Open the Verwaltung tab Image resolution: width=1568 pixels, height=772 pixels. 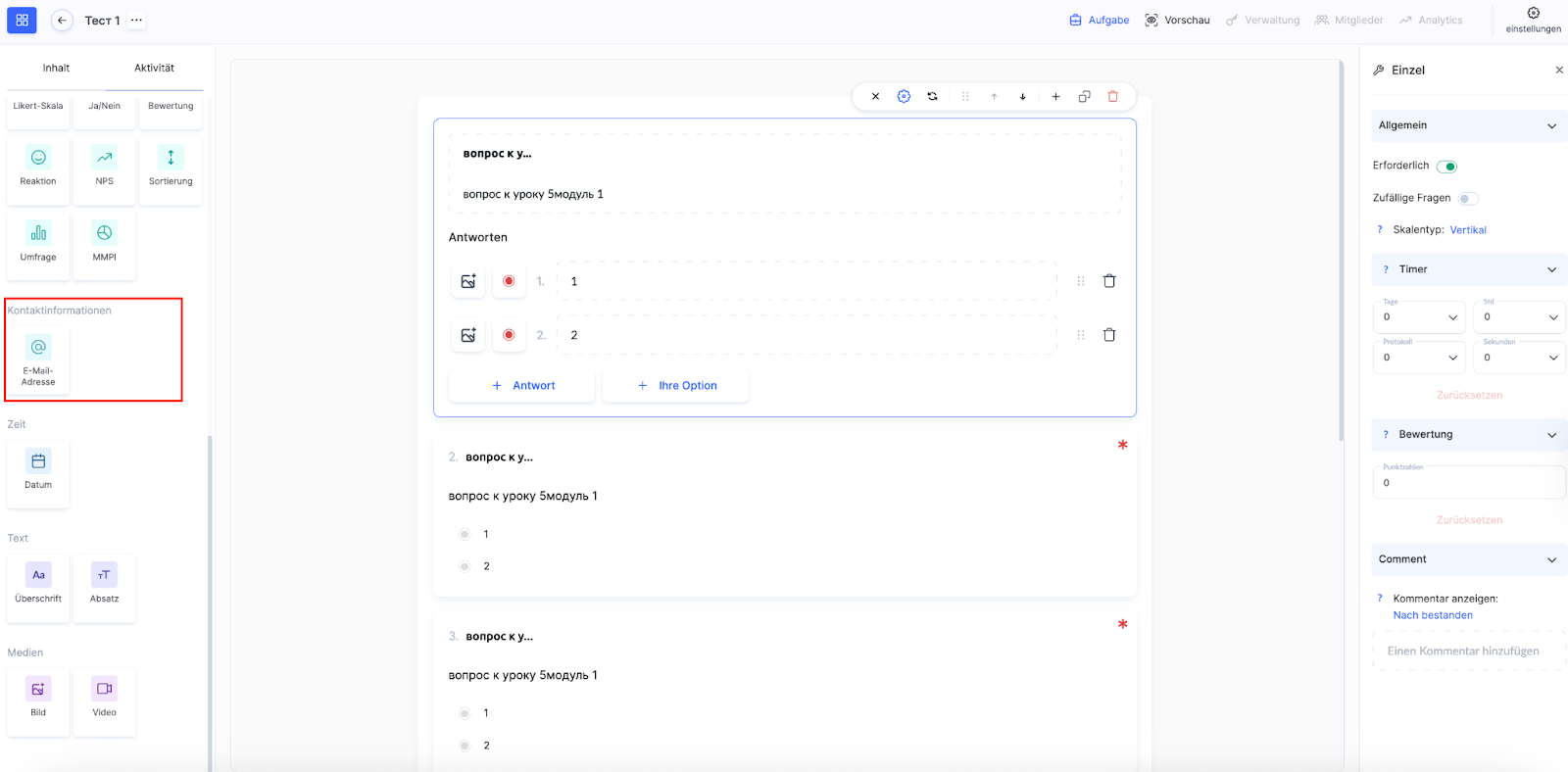1262,20
